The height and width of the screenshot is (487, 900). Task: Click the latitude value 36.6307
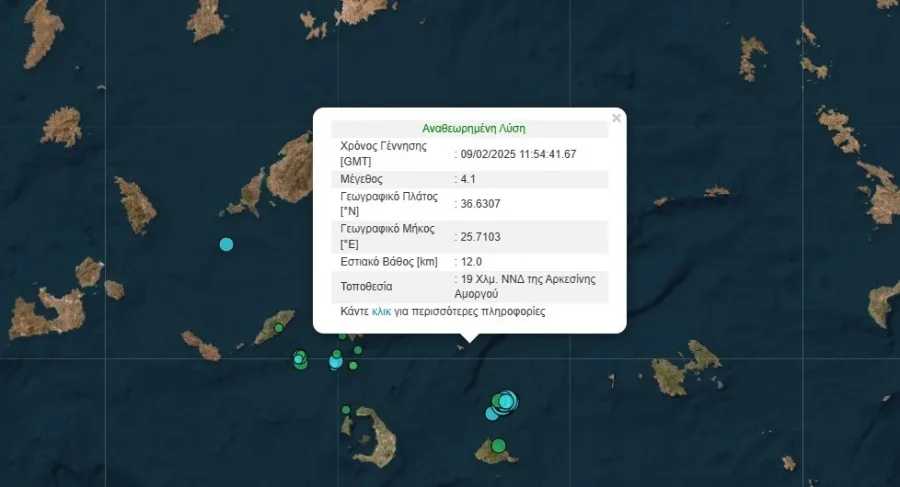coord(478,203)
